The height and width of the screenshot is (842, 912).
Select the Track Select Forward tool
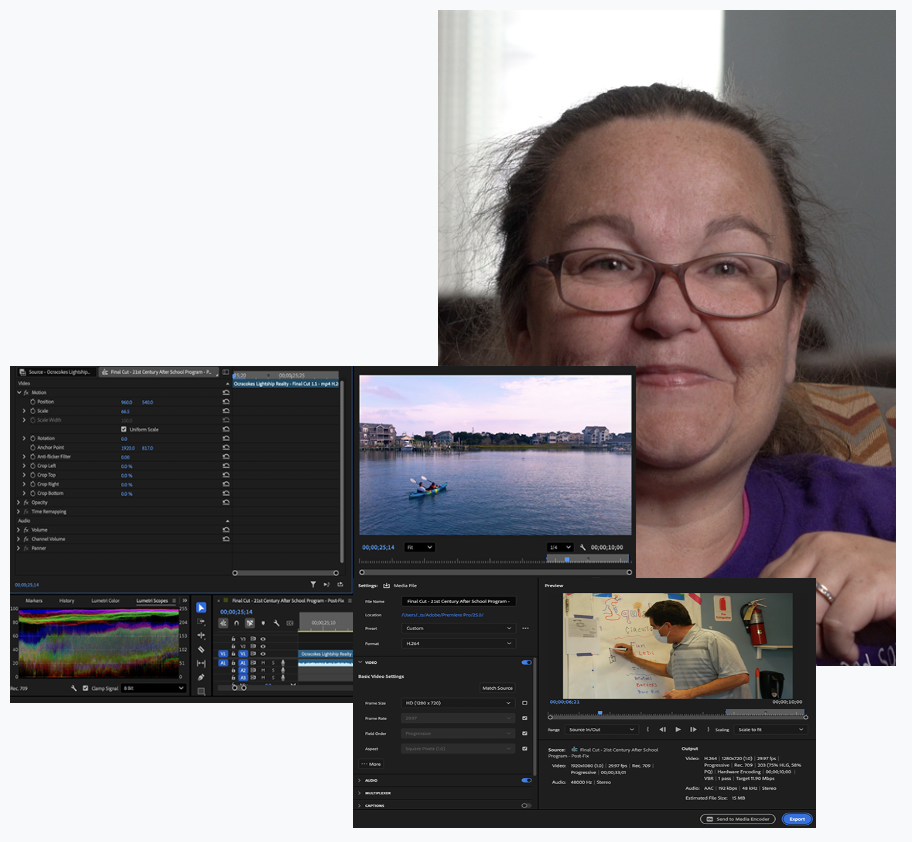click(x=201, y=622)
